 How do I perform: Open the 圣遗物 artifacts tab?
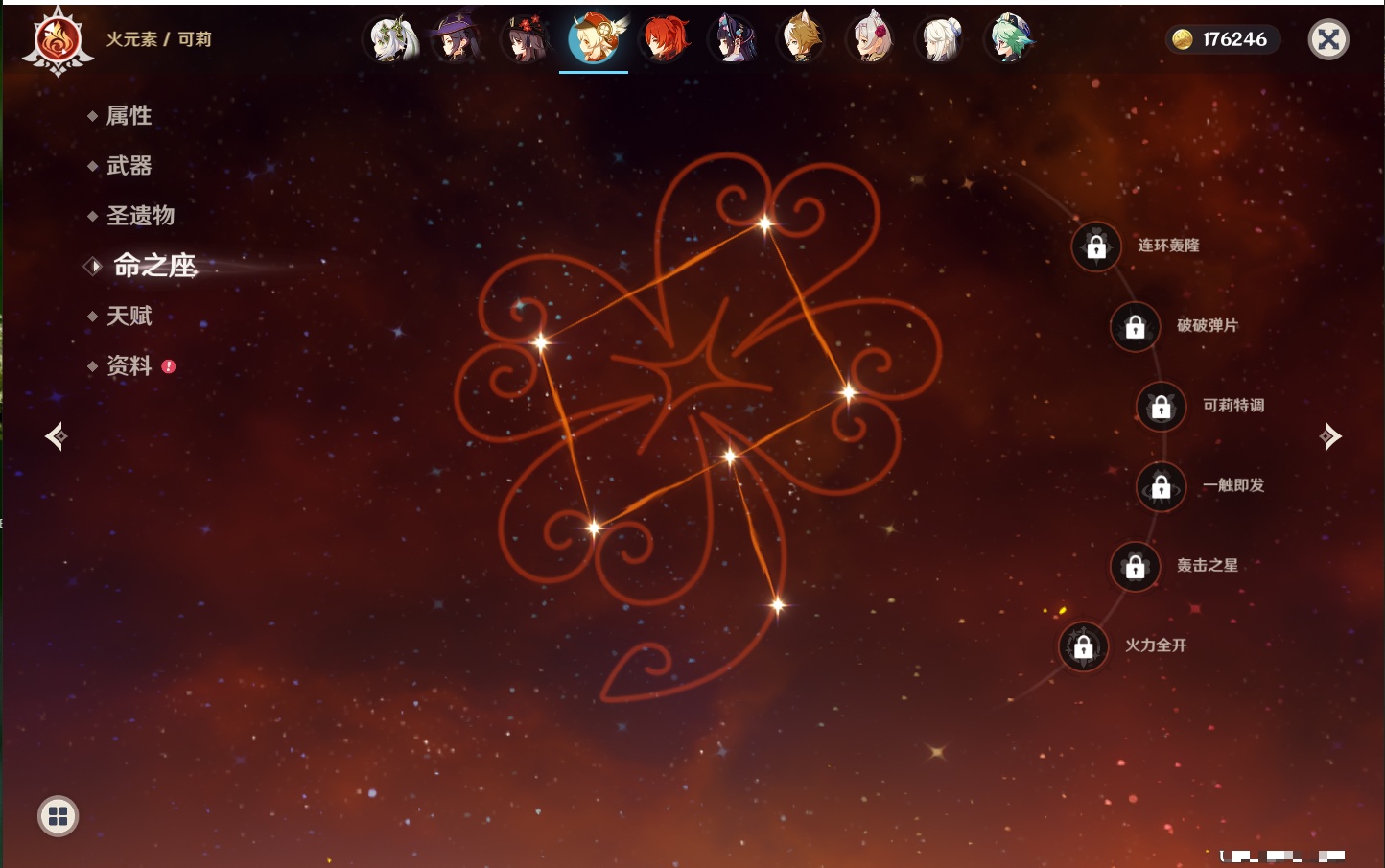click(x=140, y=216)
